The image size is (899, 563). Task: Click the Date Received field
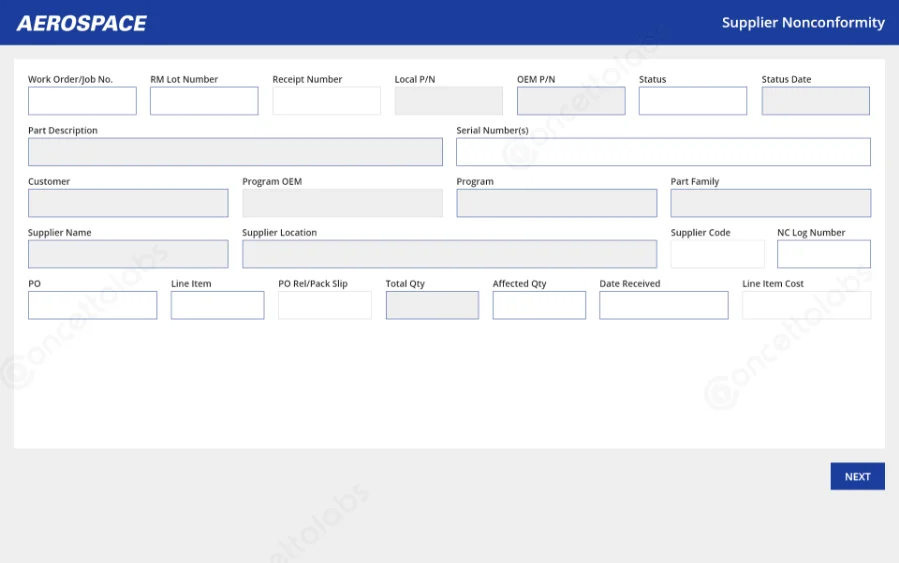click(x=663, y=305)
